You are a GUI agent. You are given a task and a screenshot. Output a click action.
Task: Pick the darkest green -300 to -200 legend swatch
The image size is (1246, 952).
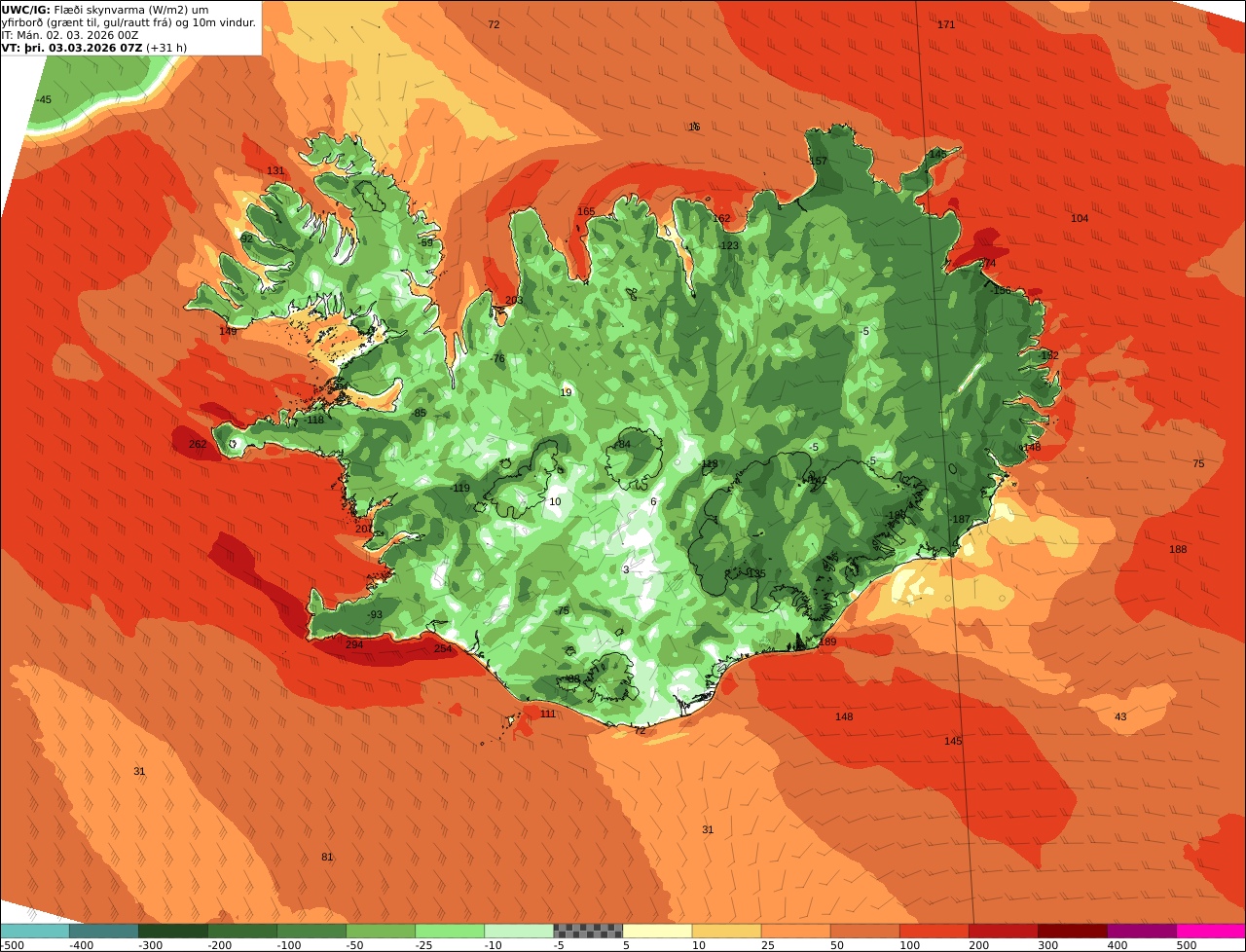pos(172,931)
